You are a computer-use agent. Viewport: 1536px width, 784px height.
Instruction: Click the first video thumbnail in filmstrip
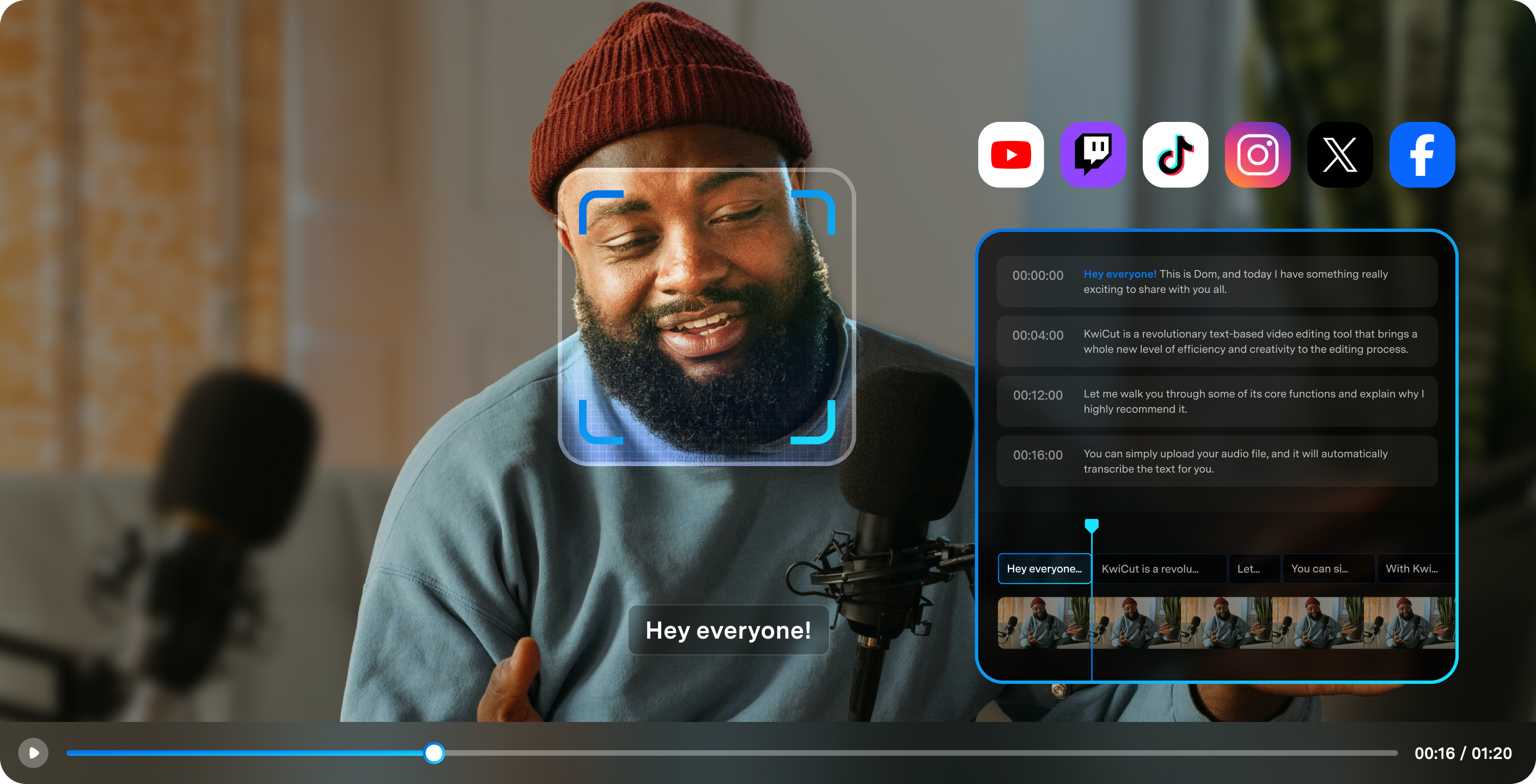1044,623
